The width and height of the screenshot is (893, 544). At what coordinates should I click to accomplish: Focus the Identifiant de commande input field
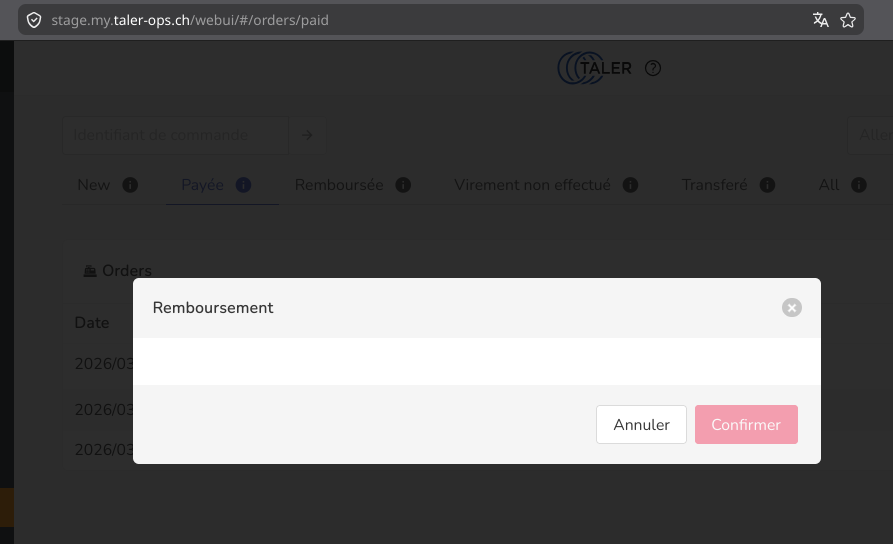pyautogui.click(x=175, y=135)
